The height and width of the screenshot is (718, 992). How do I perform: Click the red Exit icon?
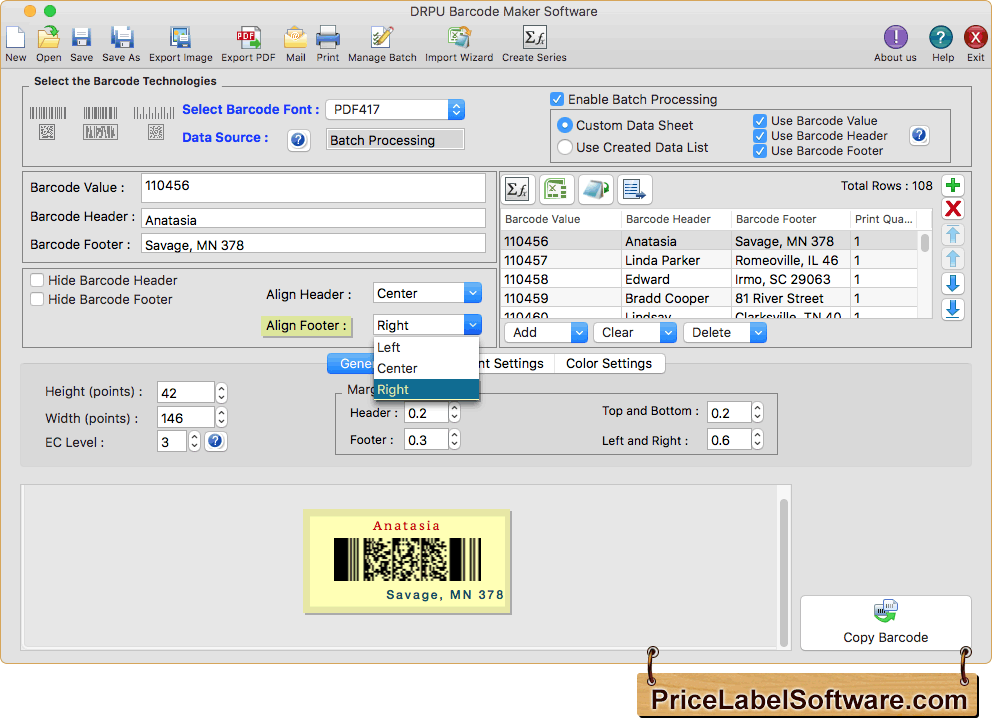(x=975, y=38)
